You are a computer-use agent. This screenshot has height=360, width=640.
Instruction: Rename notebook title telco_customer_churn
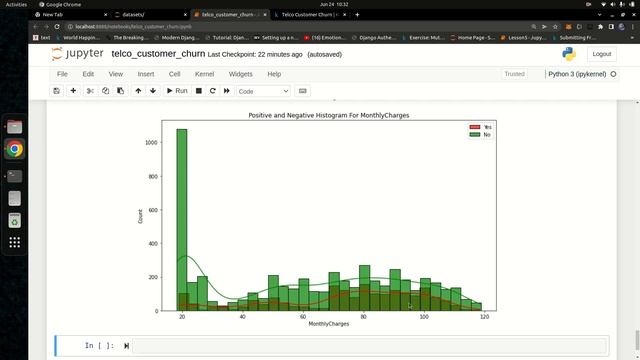click(158, 54)
